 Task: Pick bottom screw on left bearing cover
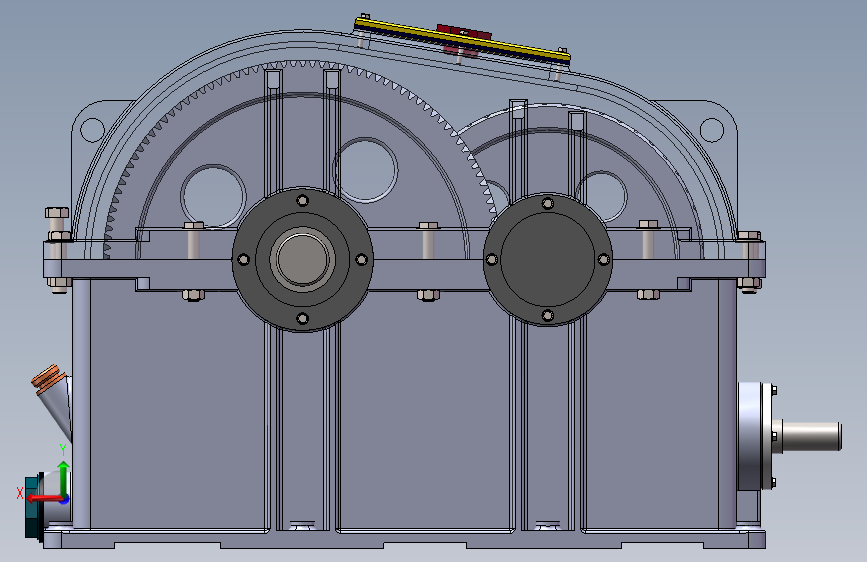(302, 318)
